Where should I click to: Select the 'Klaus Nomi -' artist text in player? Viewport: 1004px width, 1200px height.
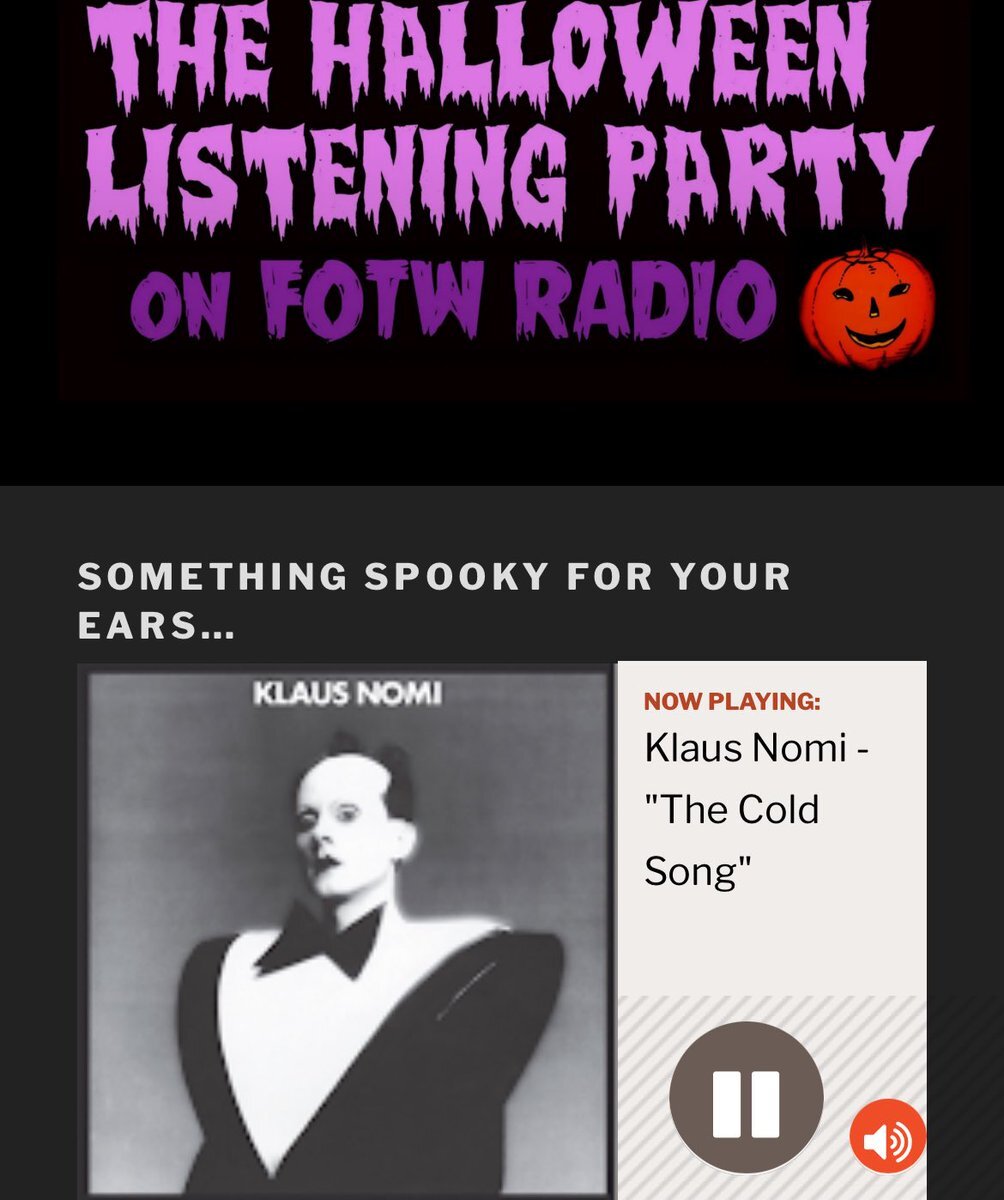[757, 748]
